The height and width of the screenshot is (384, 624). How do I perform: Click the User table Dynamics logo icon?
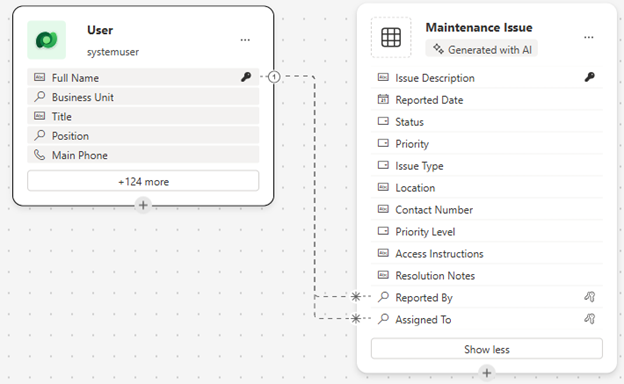pyautogui.click(x=47, y=40)
